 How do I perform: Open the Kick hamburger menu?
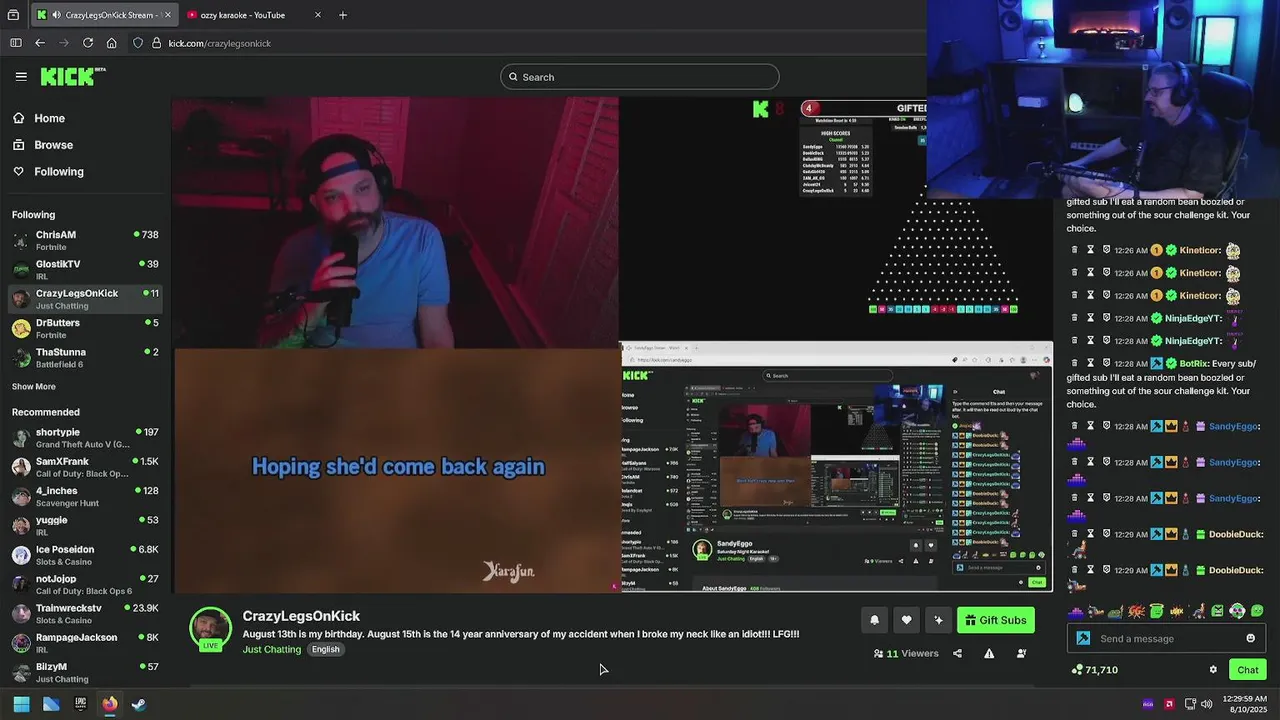coord(21,76)
